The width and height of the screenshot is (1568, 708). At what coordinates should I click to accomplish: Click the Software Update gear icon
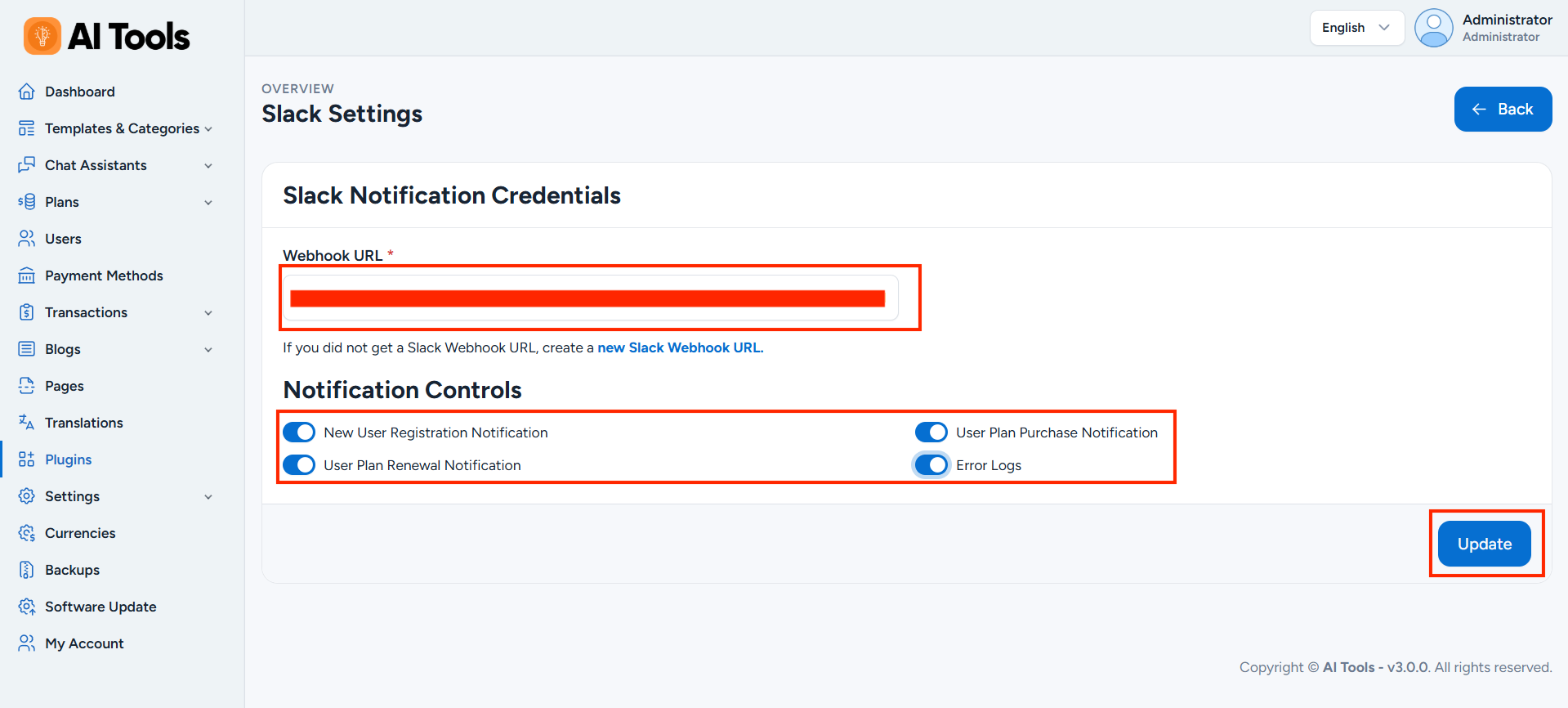27,607
